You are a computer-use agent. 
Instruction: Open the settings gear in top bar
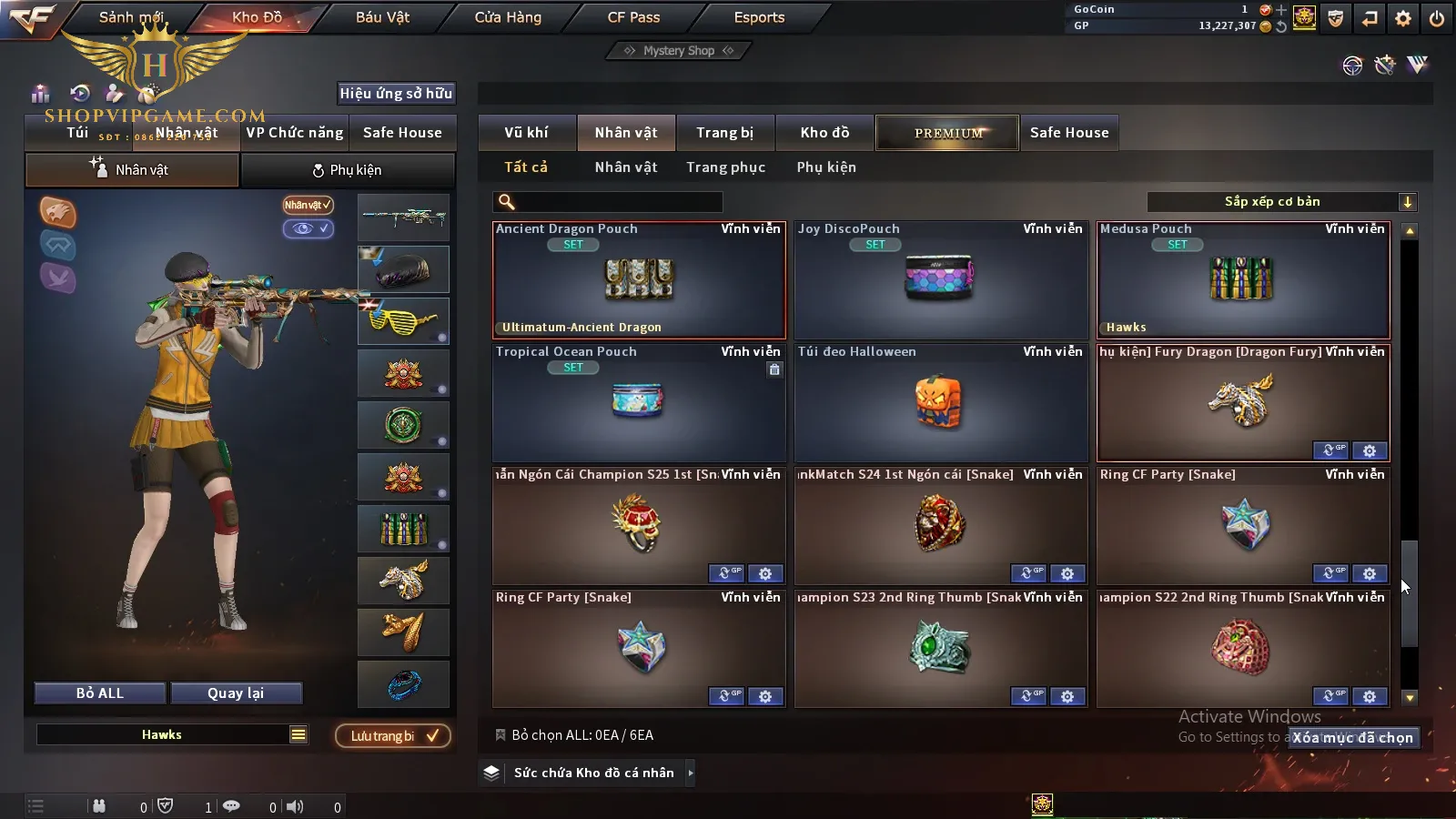point(1403,17)
